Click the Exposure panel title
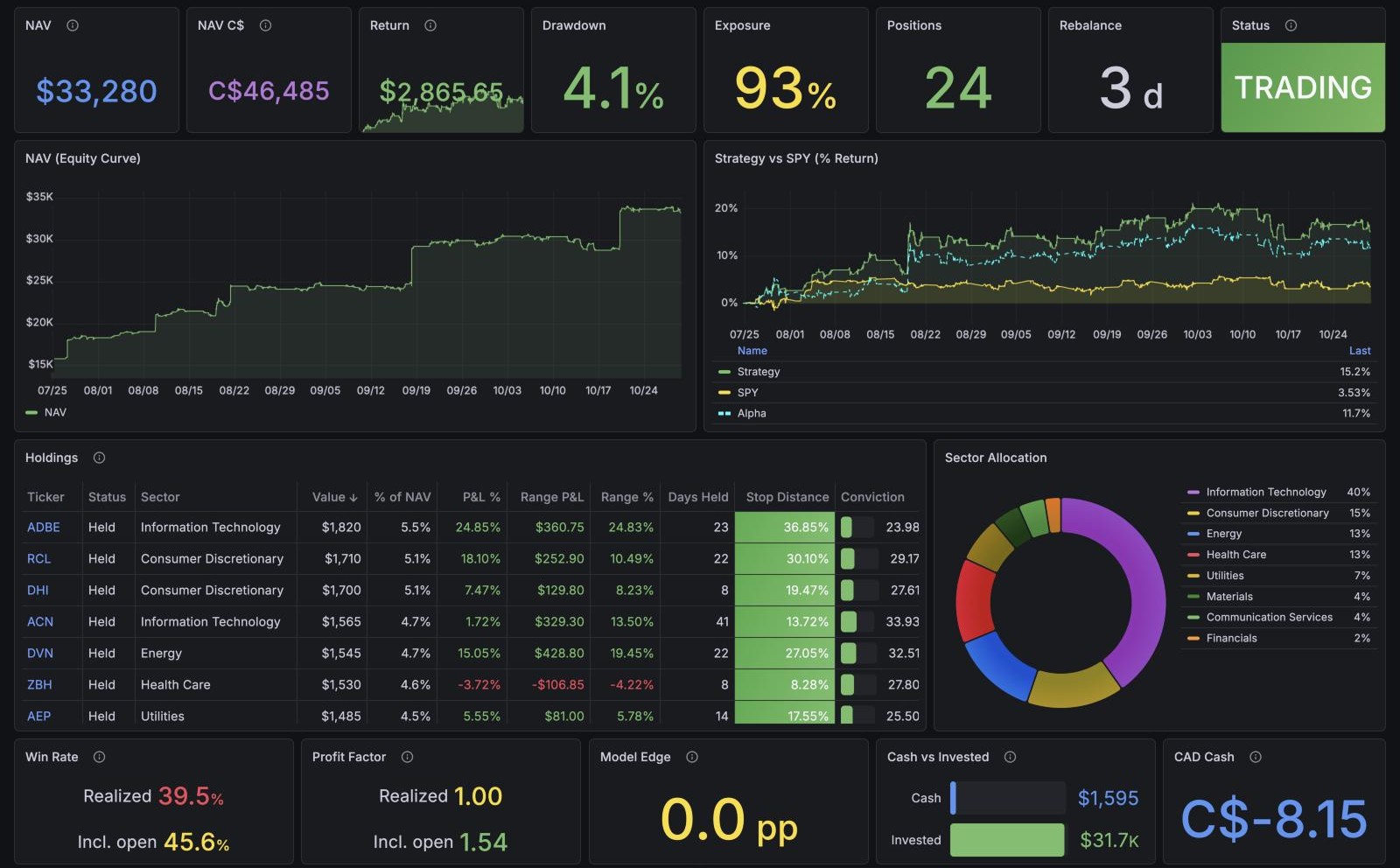Screen dimensions: 1400x868 coord(742,25)
